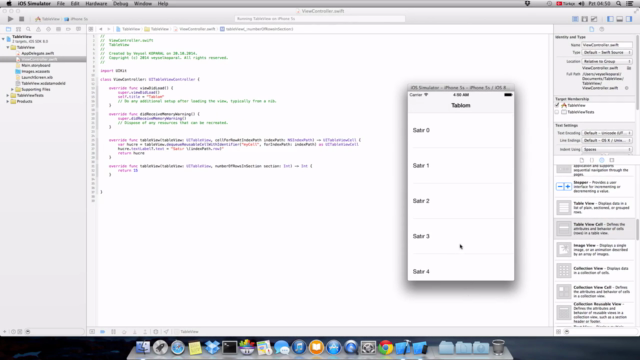Reveal ViewController.swift in Finder arrow
The width and height of the screenshot is (640, 360).
pos(627,88)
